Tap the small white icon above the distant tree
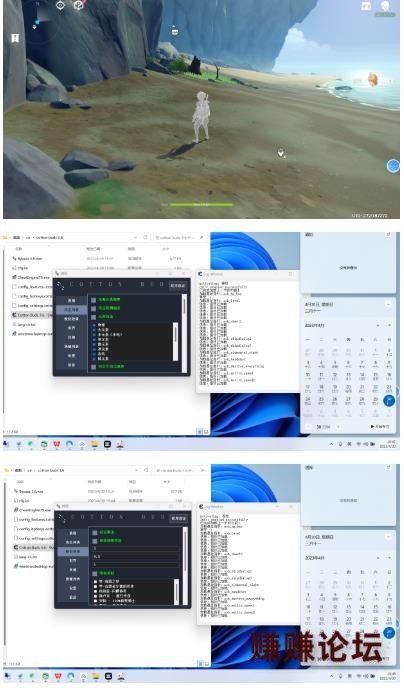Image resolution: width=404 pixels, height=688 pixels. click(x=175, y=30)
